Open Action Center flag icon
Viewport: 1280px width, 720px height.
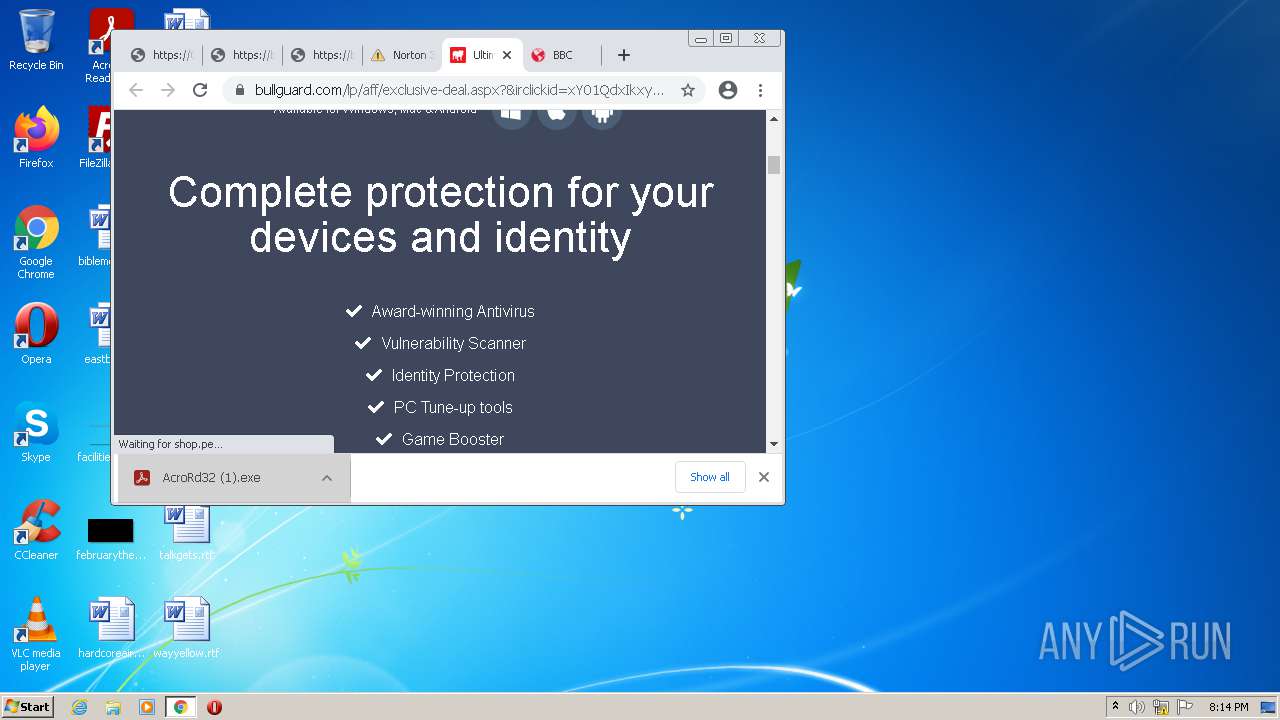click(1185, 707)
